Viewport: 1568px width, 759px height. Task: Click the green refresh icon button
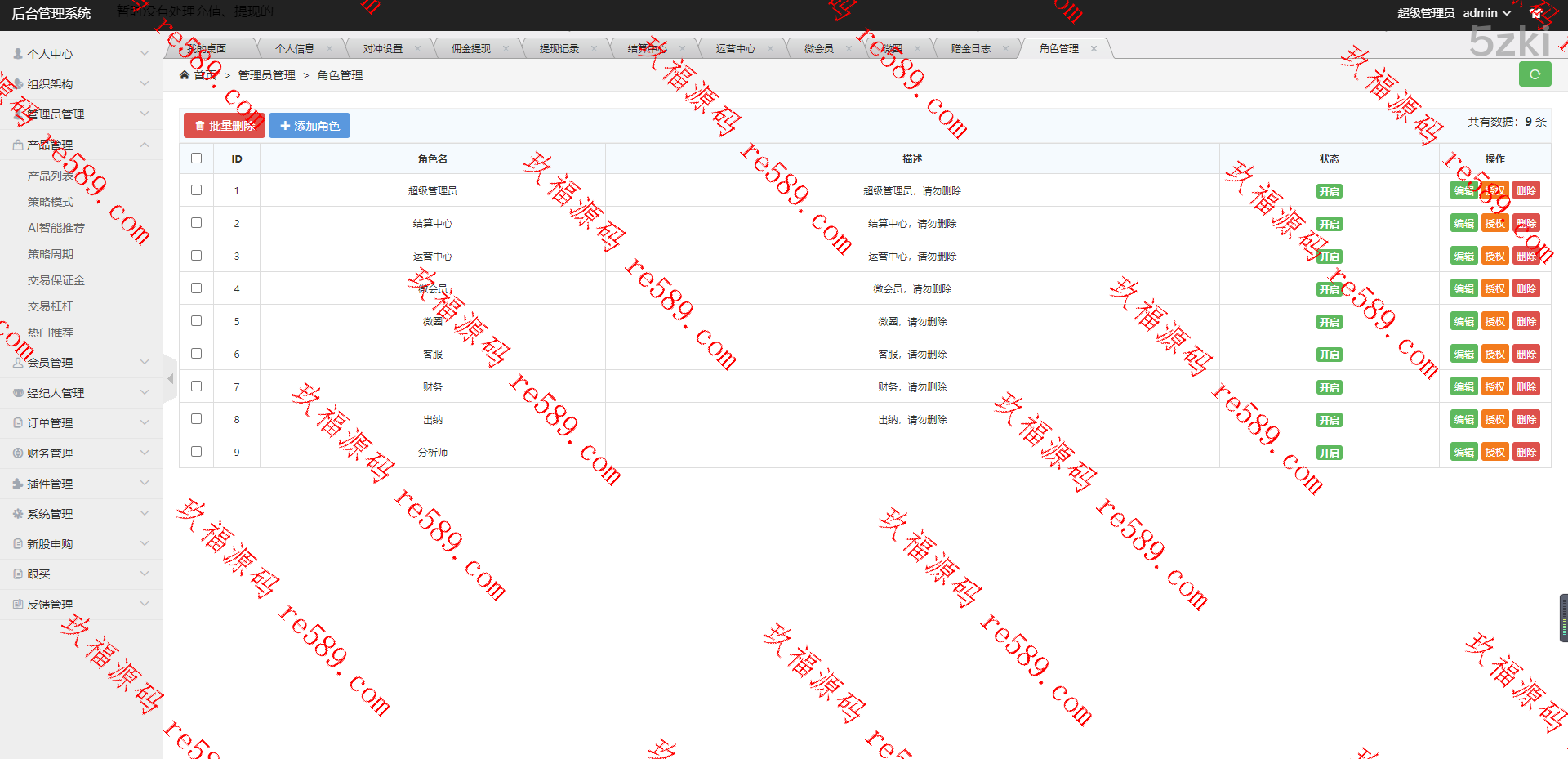[1535, 74]
